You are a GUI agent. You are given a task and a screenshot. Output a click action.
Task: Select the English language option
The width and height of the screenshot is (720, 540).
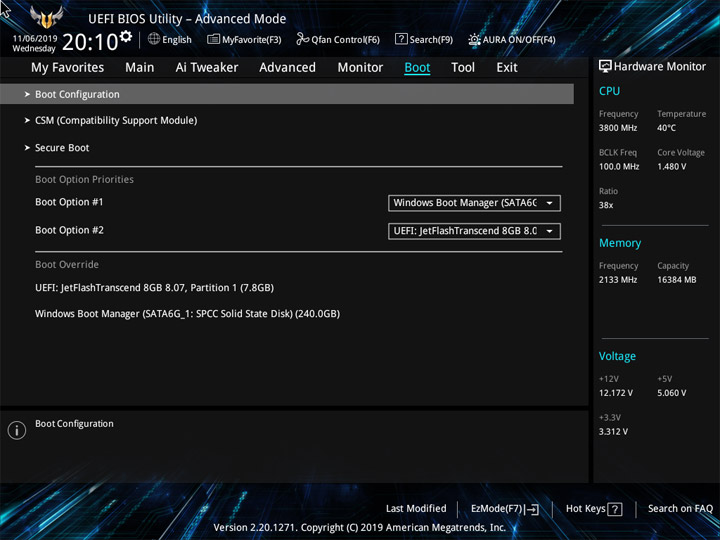[x=177, y=40]
